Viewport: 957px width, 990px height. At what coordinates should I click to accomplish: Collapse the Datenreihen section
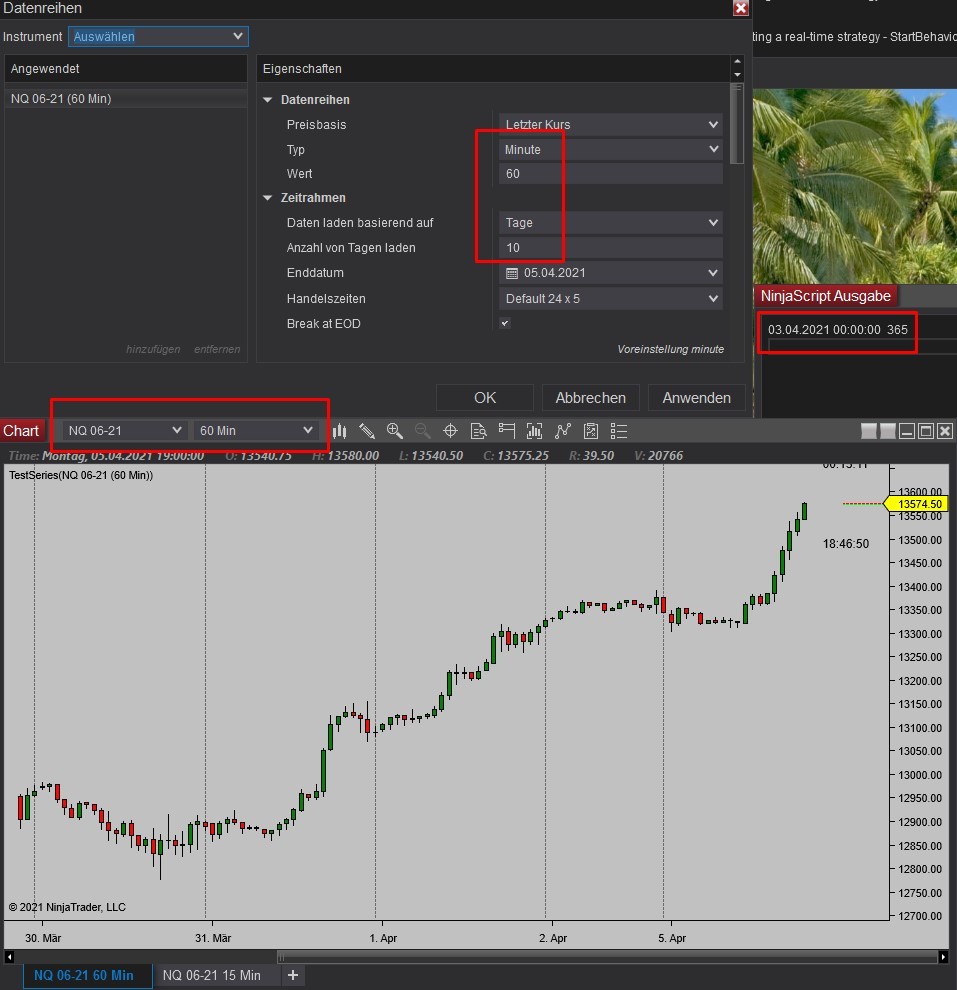point(268,100)
